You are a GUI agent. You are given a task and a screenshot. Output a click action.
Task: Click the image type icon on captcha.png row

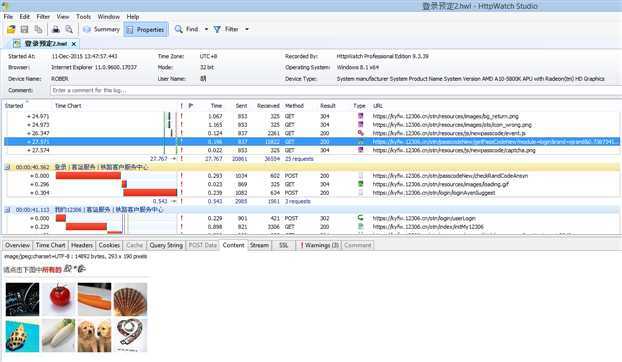point(361,150)
